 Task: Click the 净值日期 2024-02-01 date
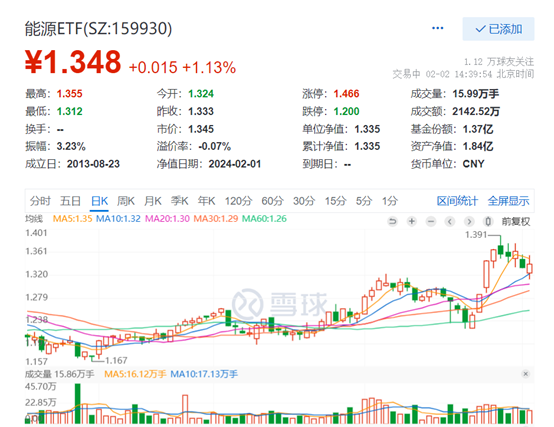pyautogui.click(x=235, y=164)
